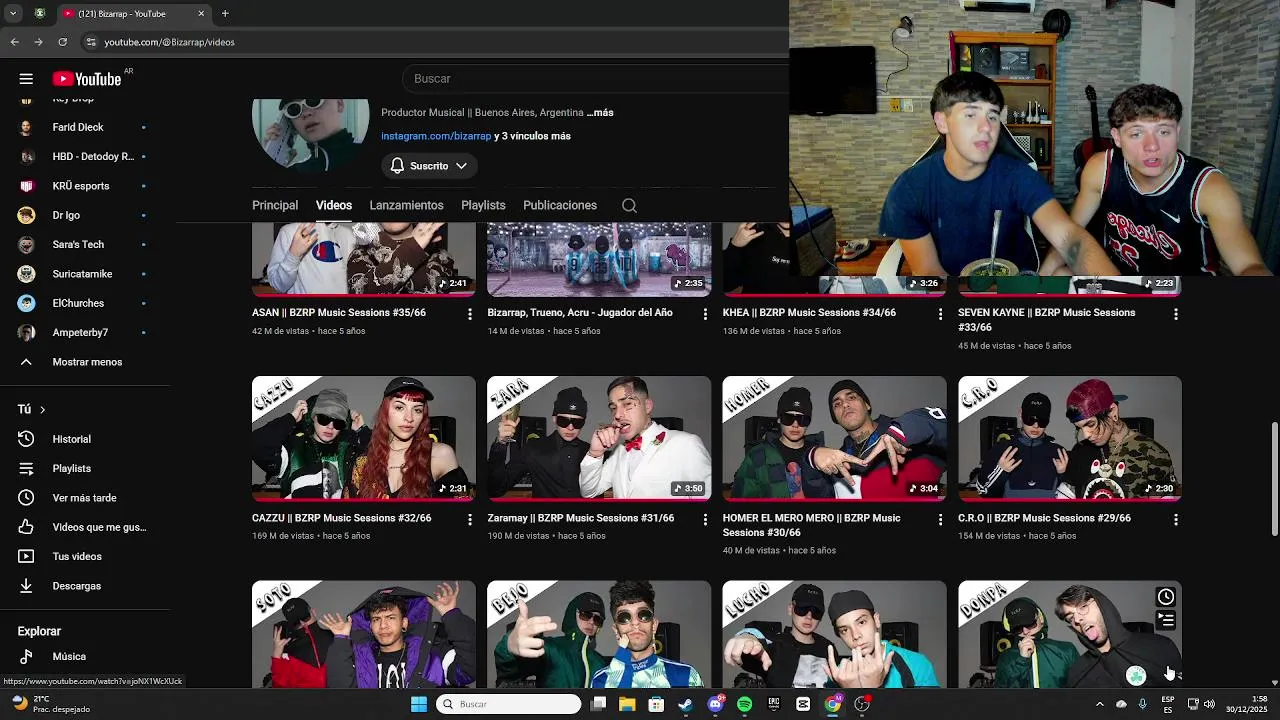Add DONPA video to Watch Later

tap(1166, 597)
